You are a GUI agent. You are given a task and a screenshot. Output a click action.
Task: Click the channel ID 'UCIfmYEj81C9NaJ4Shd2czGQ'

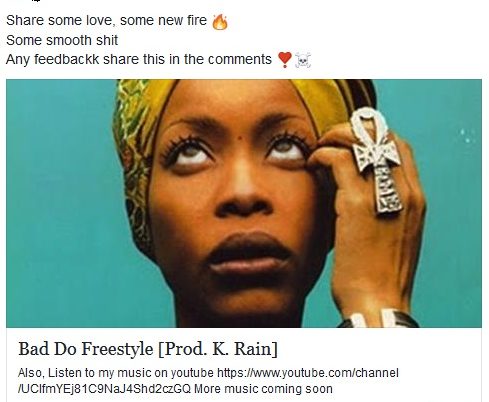[x=106, y=389]
